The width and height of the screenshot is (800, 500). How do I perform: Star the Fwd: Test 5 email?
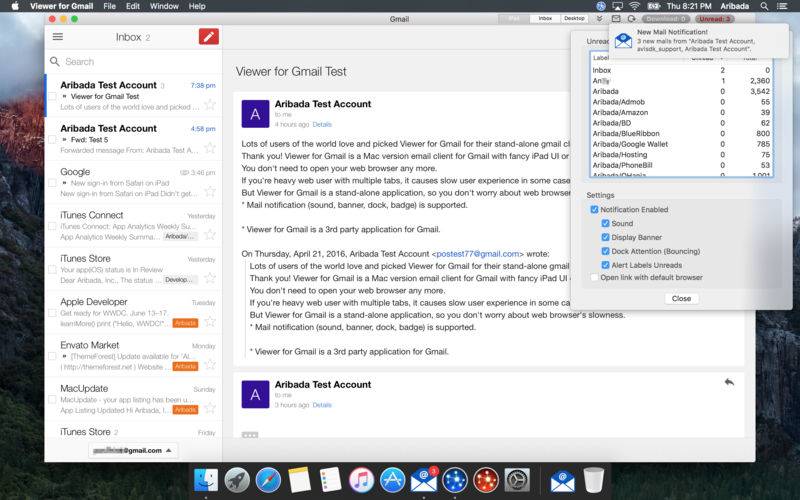tap(209, 148)
